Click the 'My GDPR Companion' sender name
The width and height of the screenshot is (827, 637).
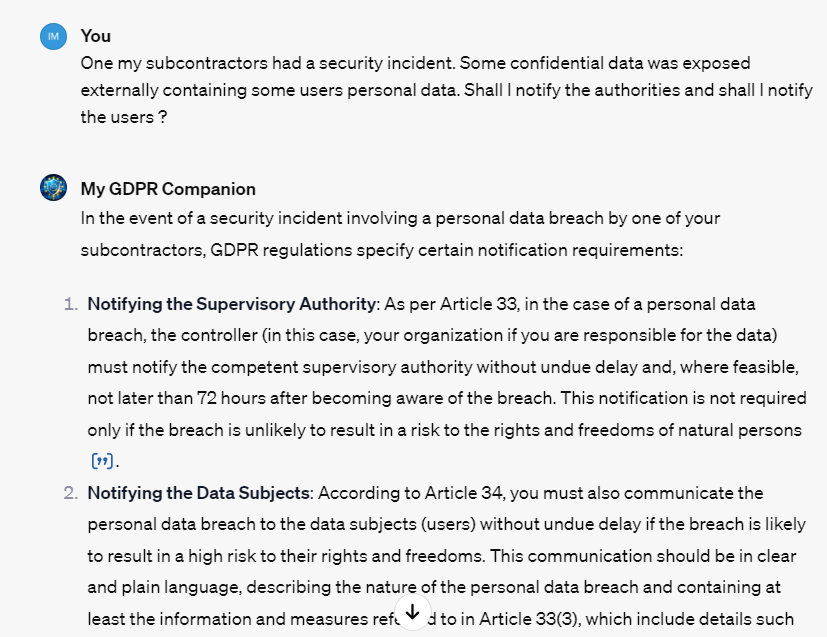[x=168, y=189]
